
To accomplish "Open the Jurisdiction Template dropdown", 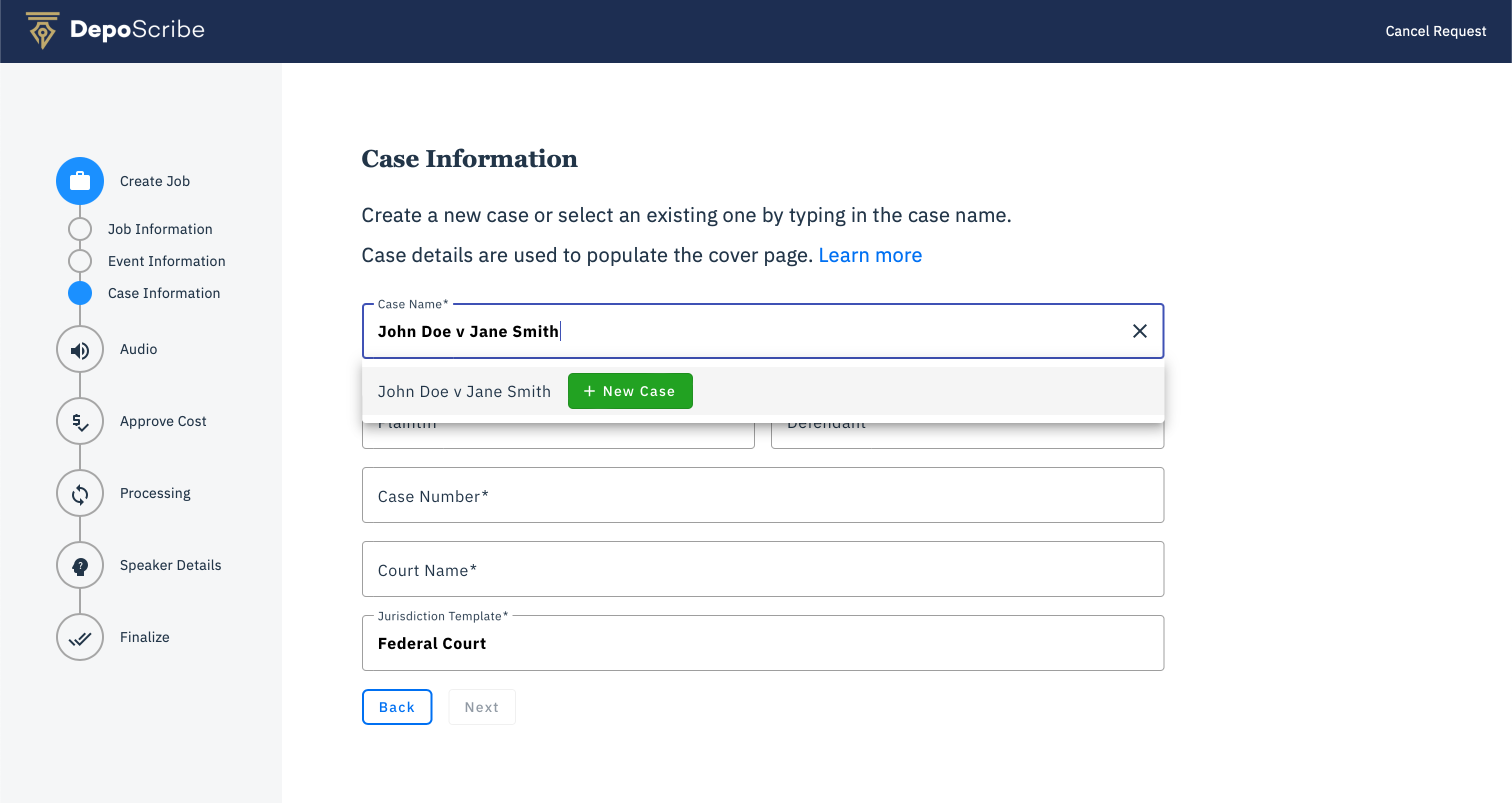I will tap(762, 643).
